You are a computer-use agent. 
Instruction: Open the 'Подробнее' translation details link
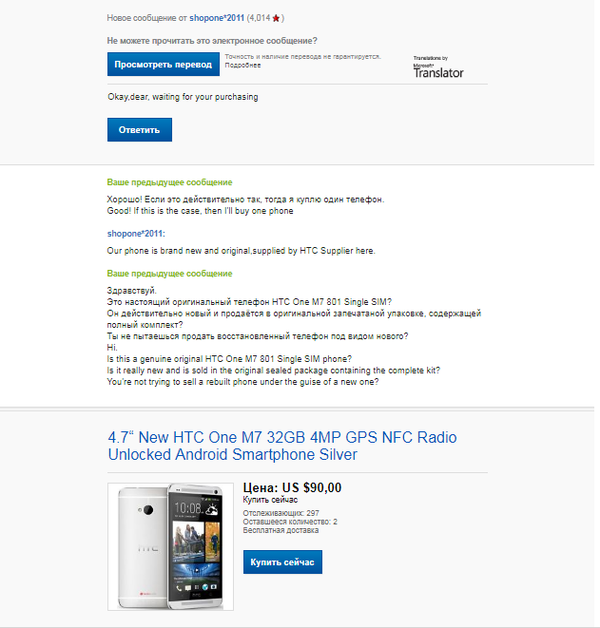[x=242, y=65]
